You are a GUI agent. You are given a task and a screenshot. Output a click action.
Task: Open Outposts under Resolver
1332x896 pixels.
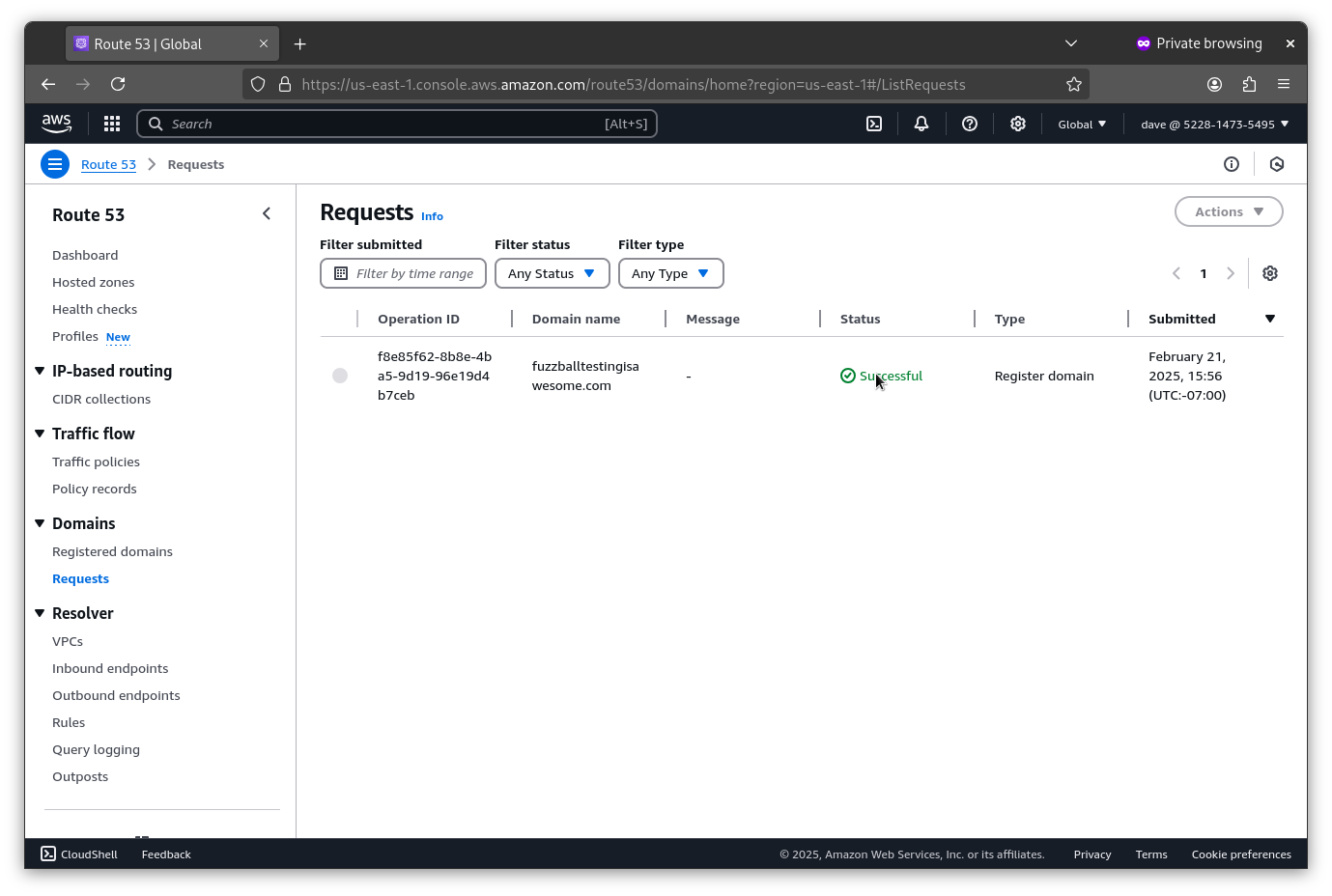tap(80, 776)
